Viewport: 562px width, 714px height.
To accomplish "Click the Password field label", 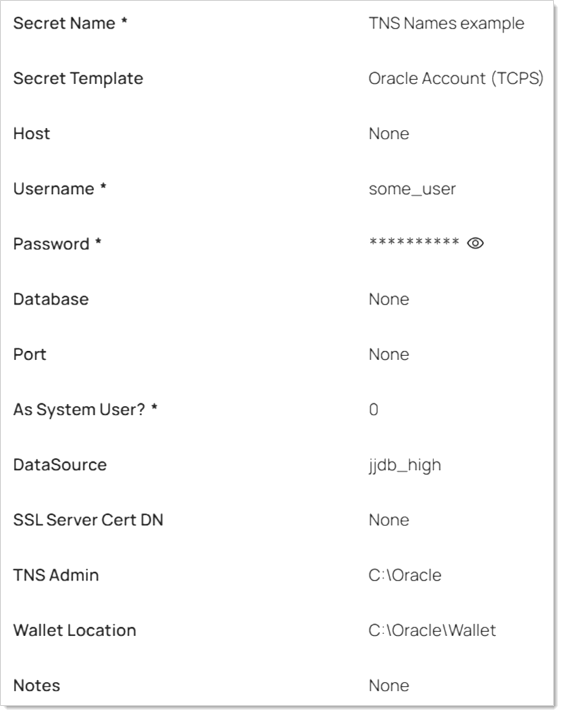I will (x=57, y=244).
